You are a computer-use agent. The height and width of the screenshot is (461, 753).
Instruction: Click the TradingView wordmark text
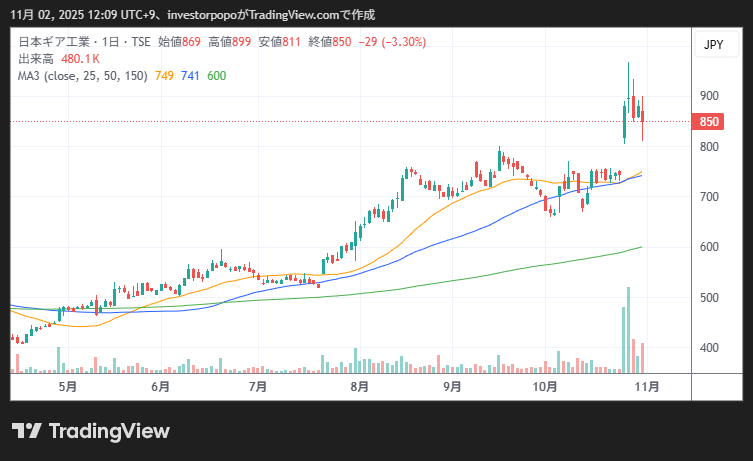click(x=109, y=431)
